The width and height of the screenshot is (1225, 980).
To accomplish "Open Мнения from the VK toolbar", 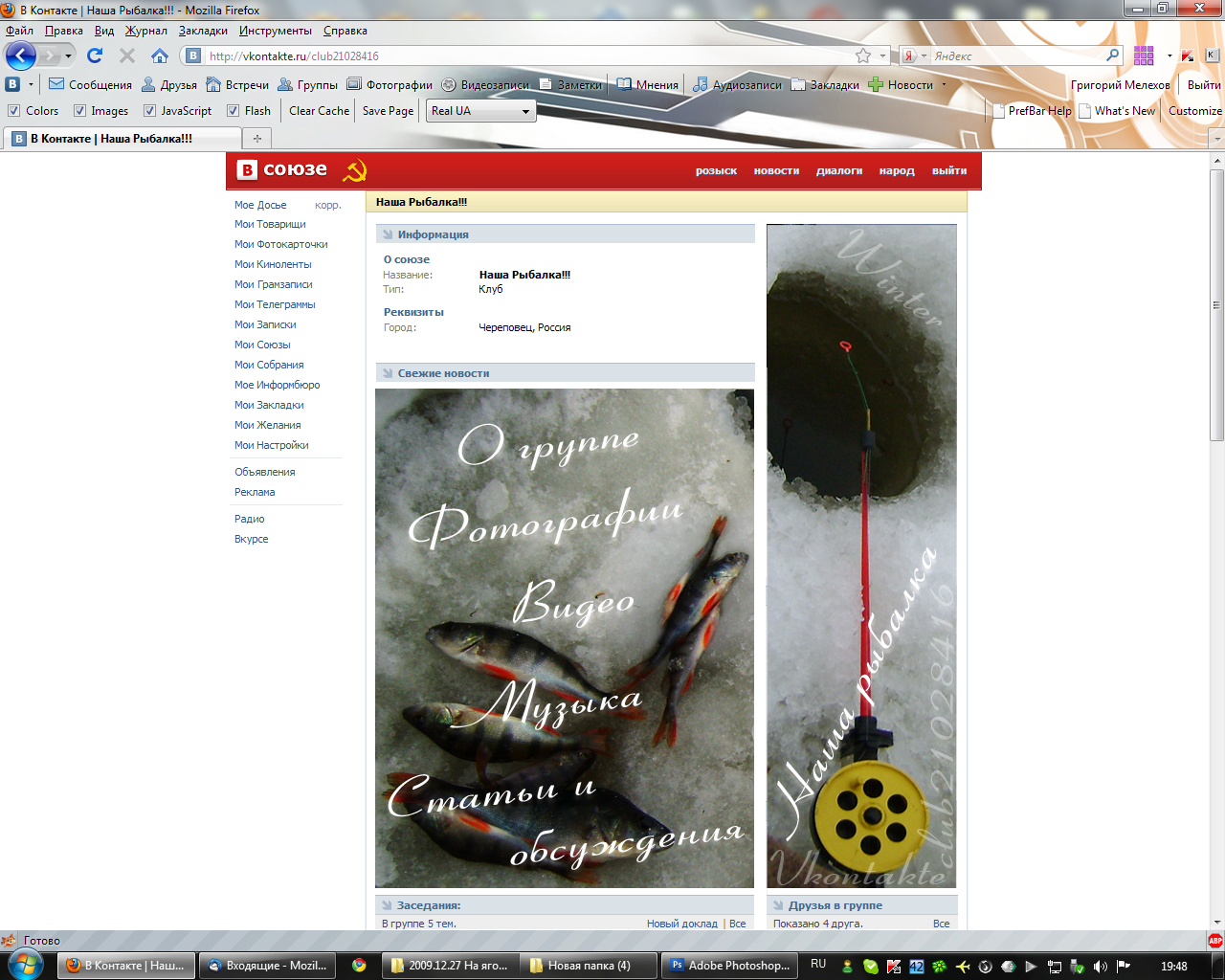I will [648, 84].
